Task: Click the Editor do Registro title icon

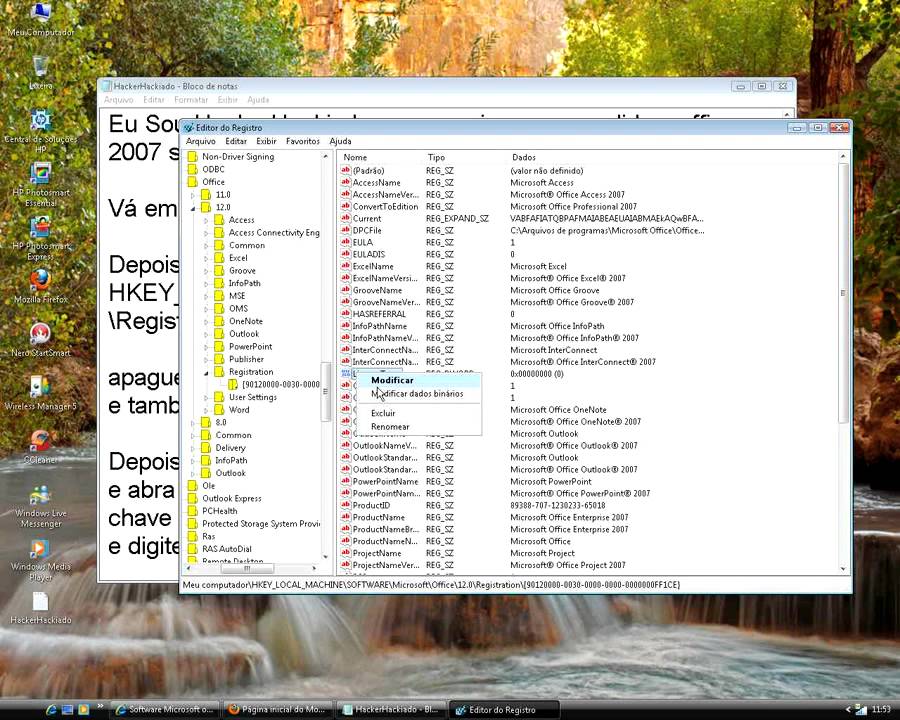Action: click(189, 127)
